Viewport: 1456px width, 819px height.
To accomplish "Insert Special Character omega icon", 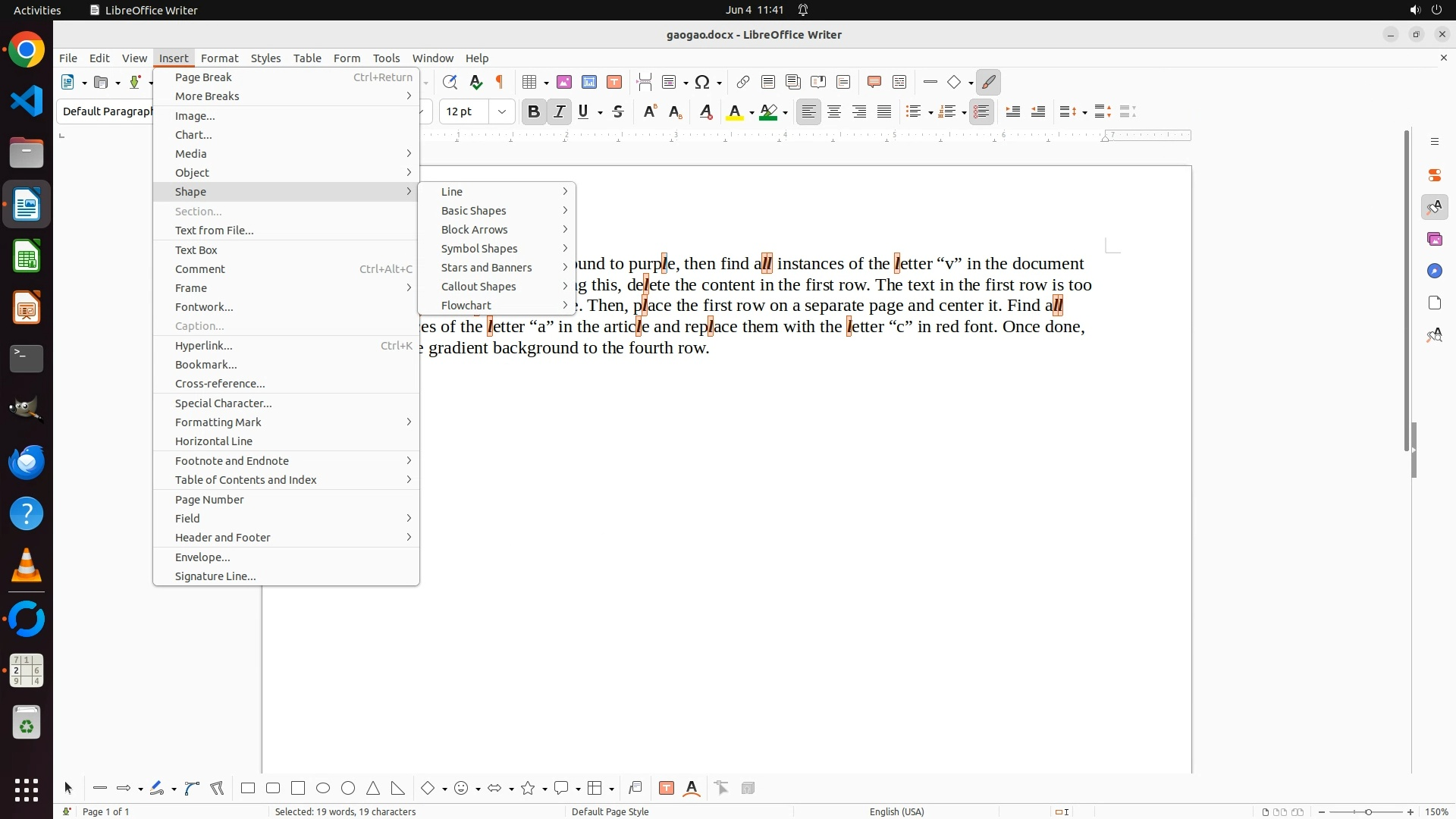I will 702,82.
